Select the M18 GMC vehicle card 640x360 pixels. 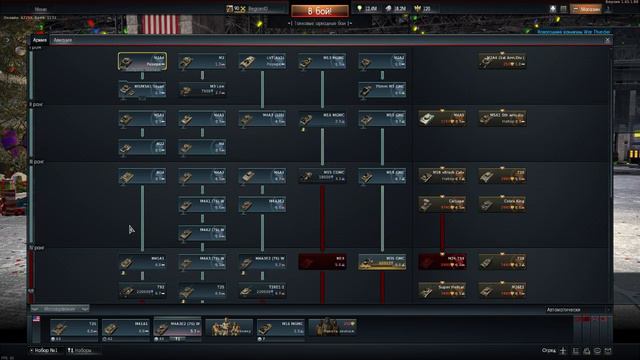point(382,176)
